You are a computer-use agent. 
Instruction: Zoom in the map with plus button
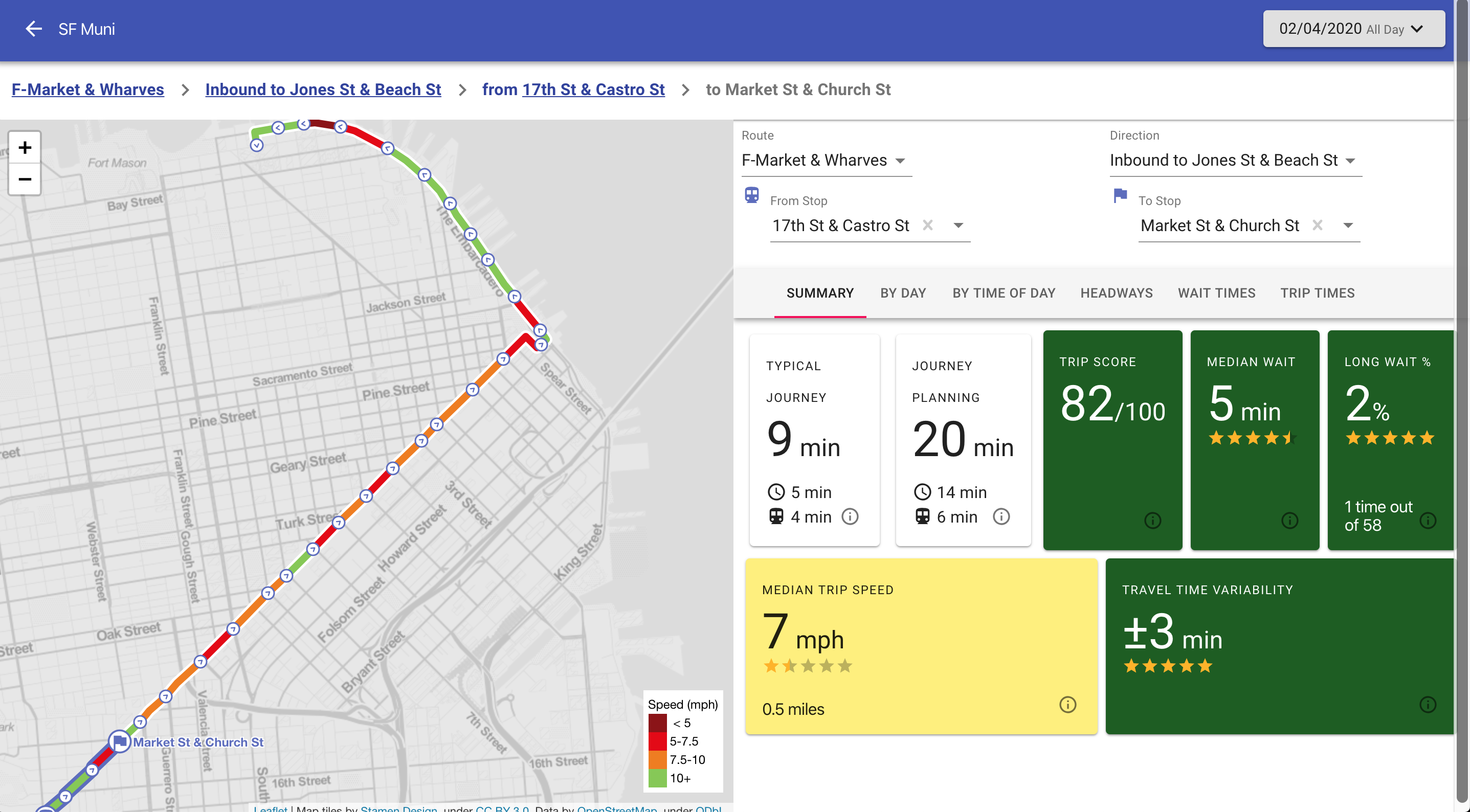(25, 148)
